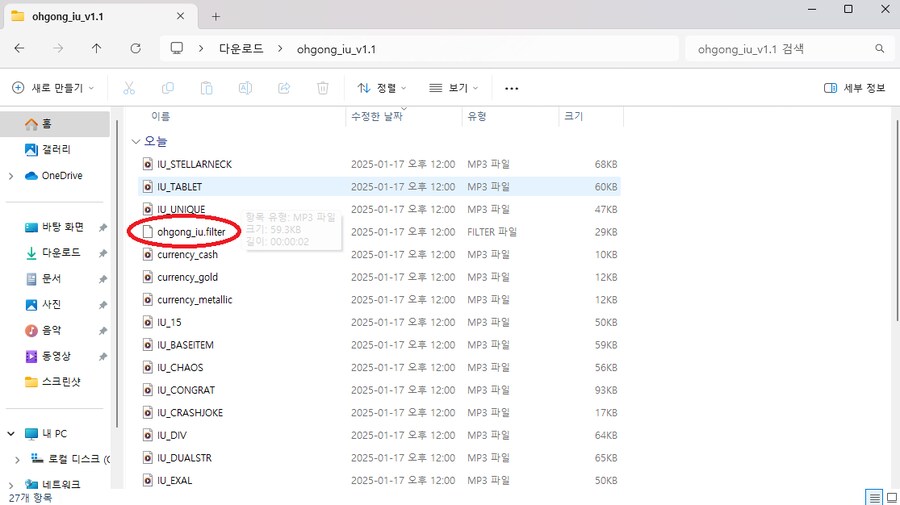
Task: Click the search magnifier icon
Action: tap(879, 49)
